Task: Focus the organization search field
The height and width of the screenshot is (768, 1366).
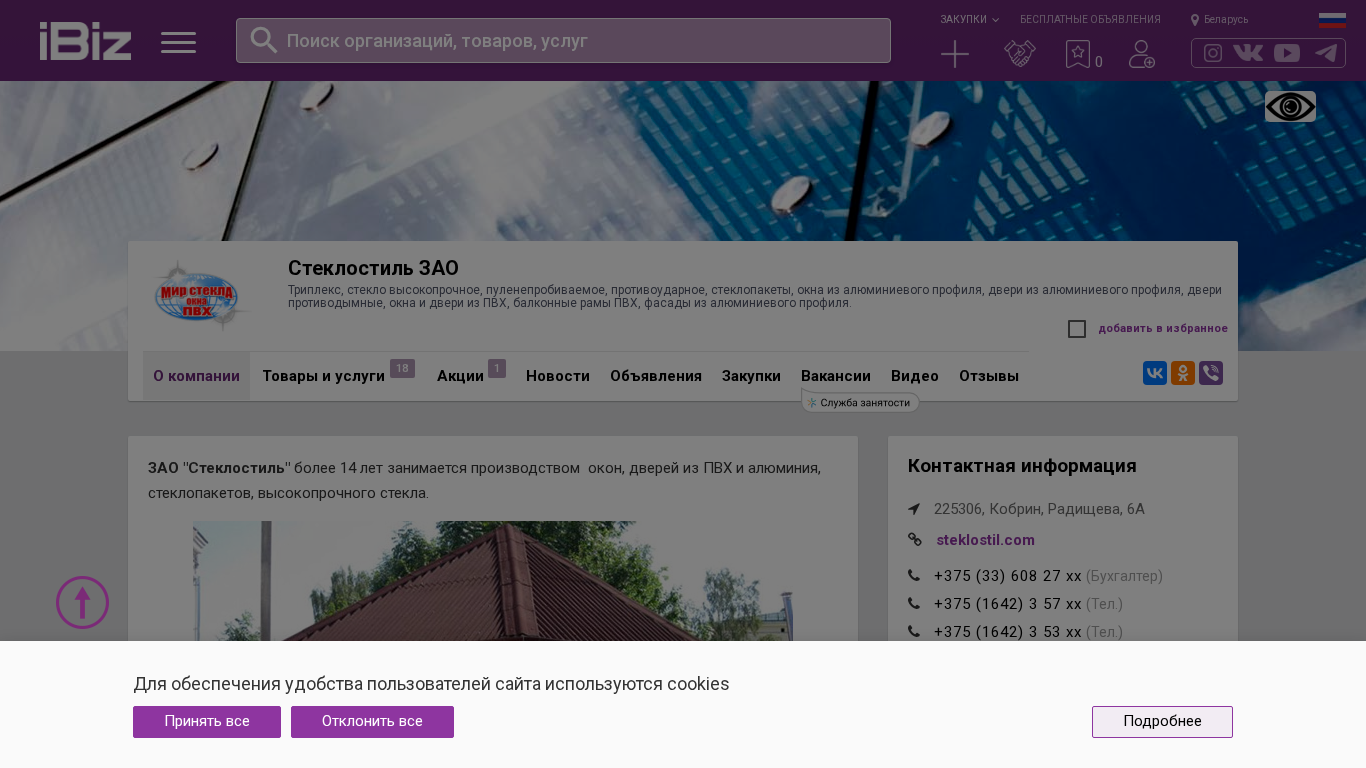Action: (x=563, y=41)
